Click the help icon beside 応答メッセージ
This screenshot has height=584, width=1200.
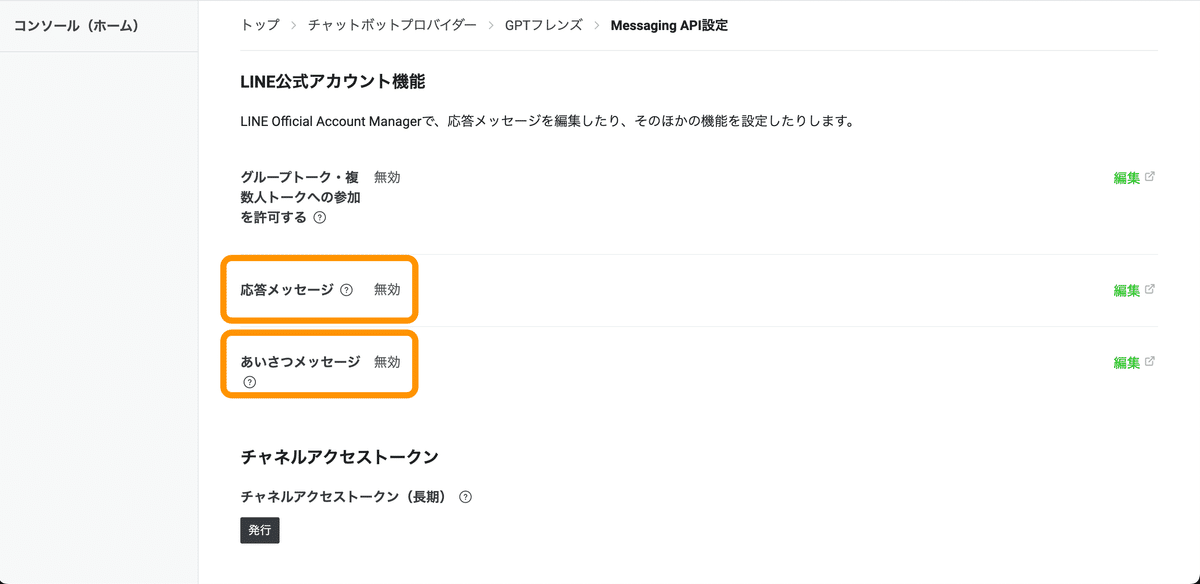tap(346, 290)
